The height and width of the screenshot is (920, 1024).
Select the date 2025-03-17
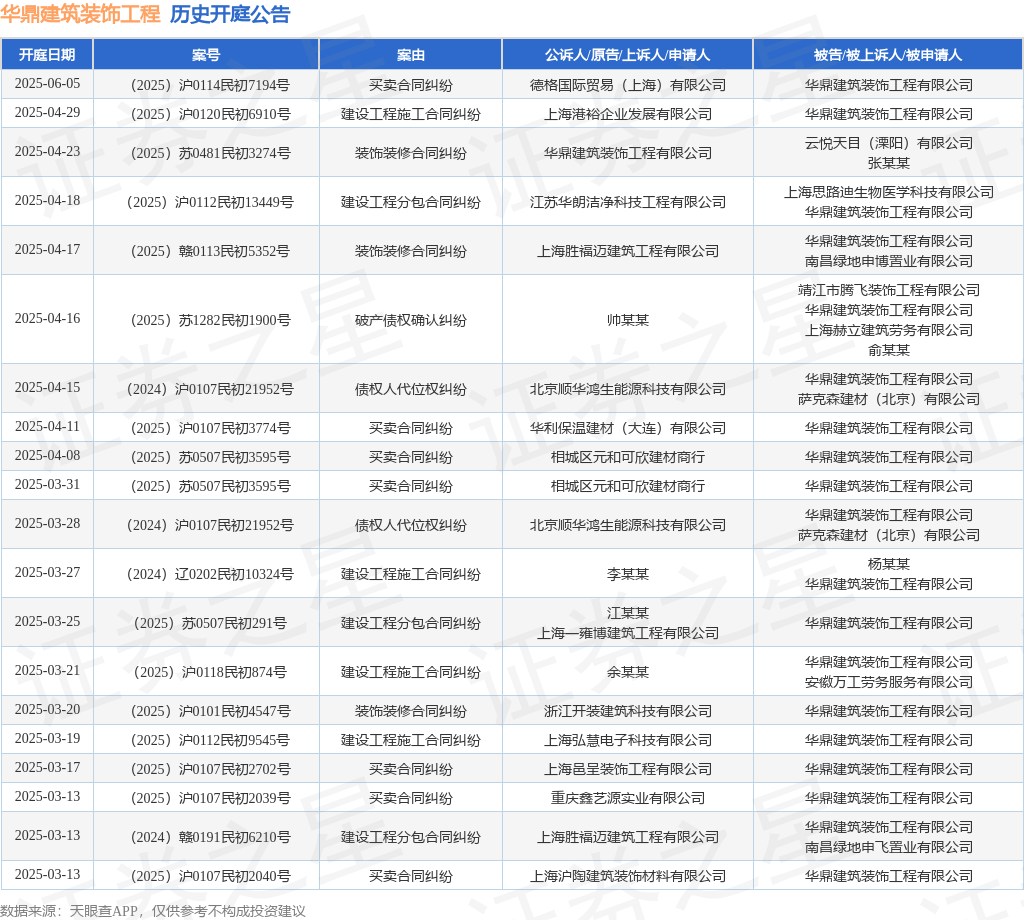pos(47,768)
